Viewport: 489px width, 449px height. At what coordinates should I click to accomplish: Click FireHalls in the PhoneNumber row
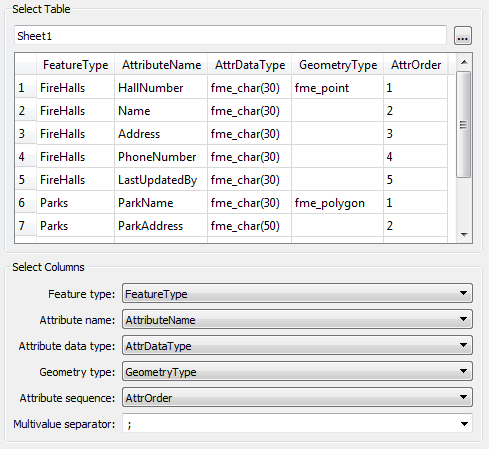point(75,157)
